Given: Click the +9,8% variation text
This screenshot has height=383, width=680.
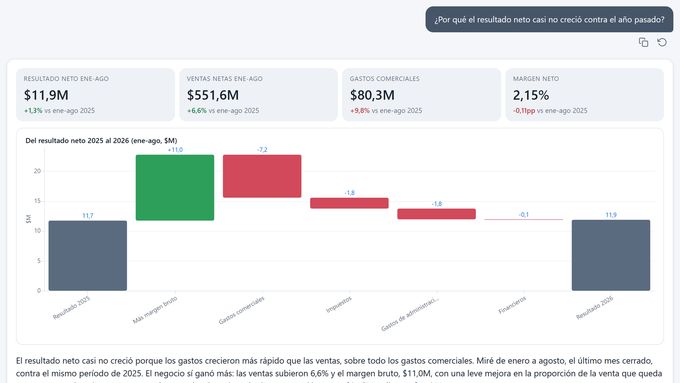Looking at the screenshot, I should point(360,111).
